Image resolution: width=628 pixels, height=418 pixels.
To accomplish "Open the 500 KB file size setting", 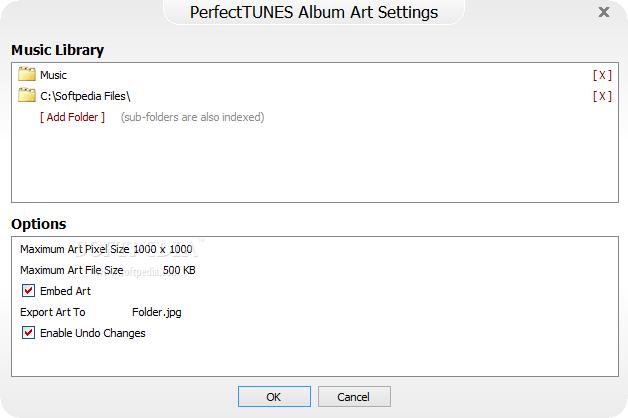I will click(179, 270).
